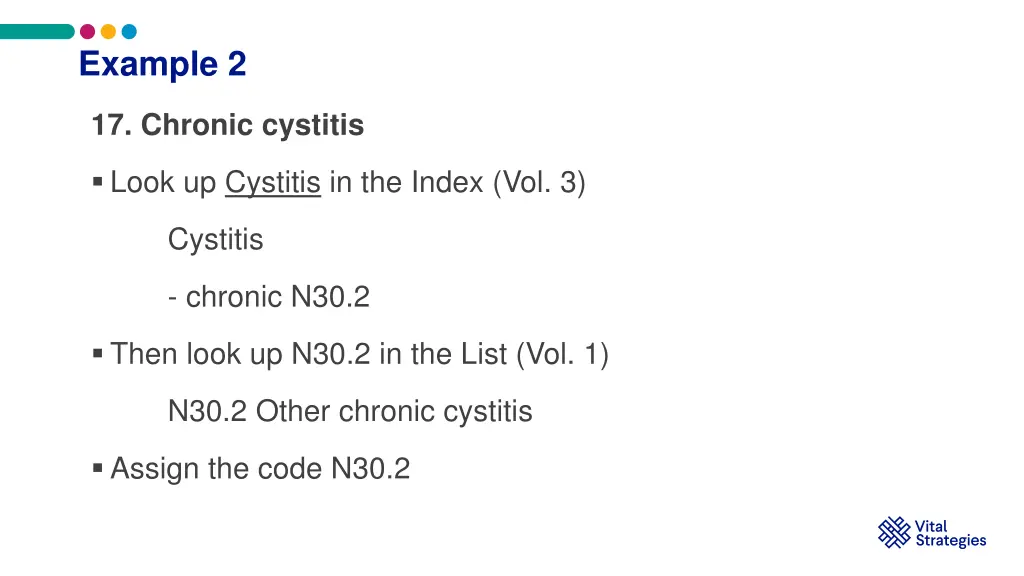The image size is (1024, 576).
Task: Click the bullet before Assign the code
Action: (98, 468)
